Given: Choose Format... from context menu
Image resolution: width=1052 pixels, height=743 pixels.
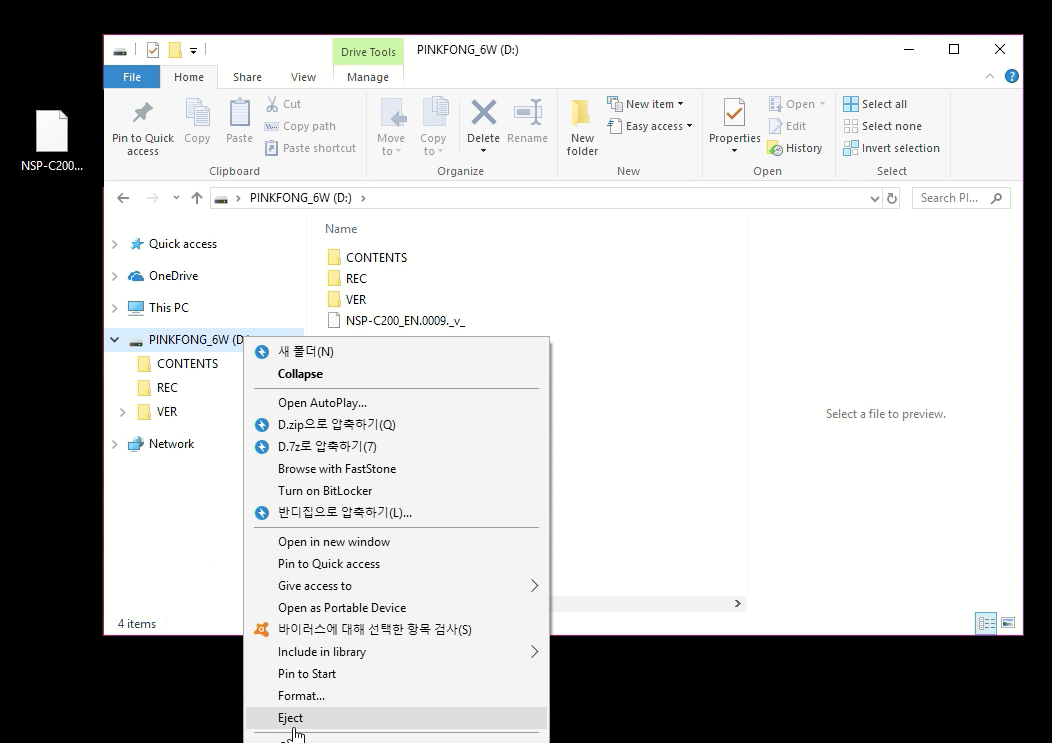Looking at the screenshot, I should click(397, 696).
